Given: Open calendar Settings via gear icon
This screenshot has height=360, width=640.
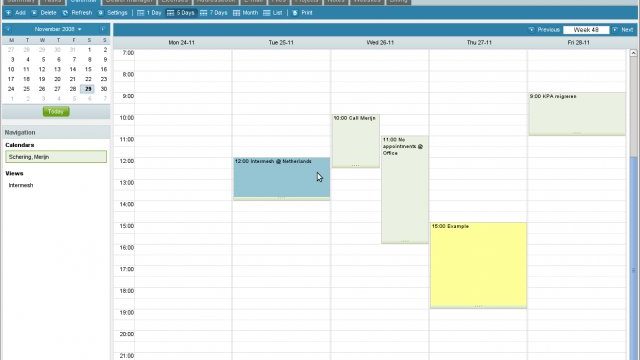Looking at the screenshot, I should (x=100, y=13).
